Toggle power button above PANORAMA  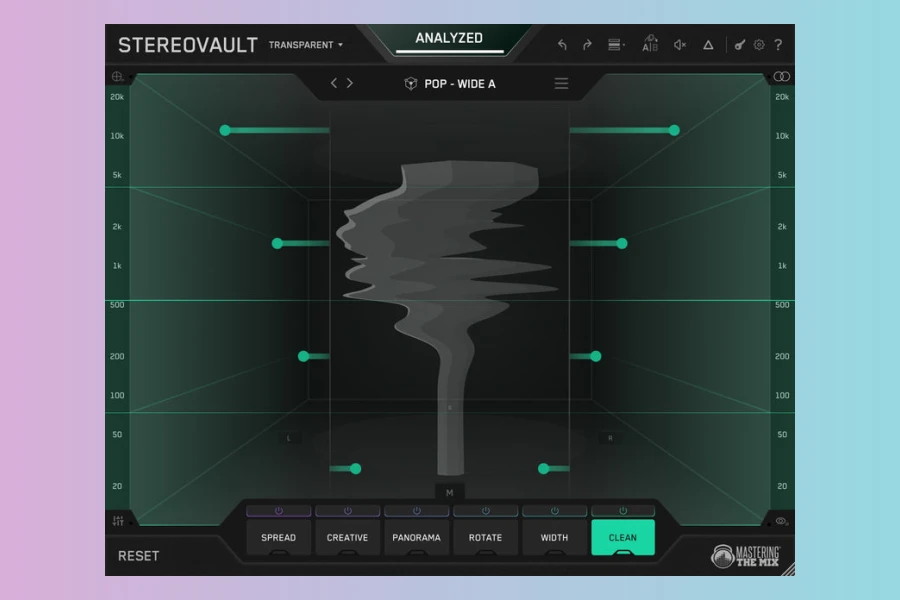(417, 510)
